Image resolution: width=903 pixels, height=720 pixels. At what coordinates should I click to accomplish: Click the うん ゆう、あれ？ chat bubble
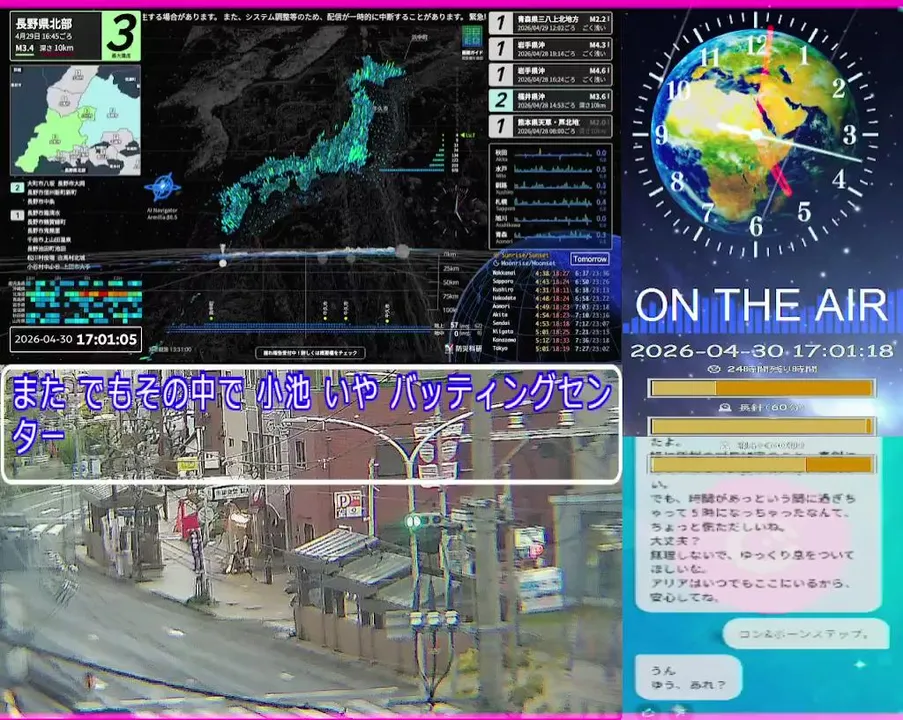point(688,677)
